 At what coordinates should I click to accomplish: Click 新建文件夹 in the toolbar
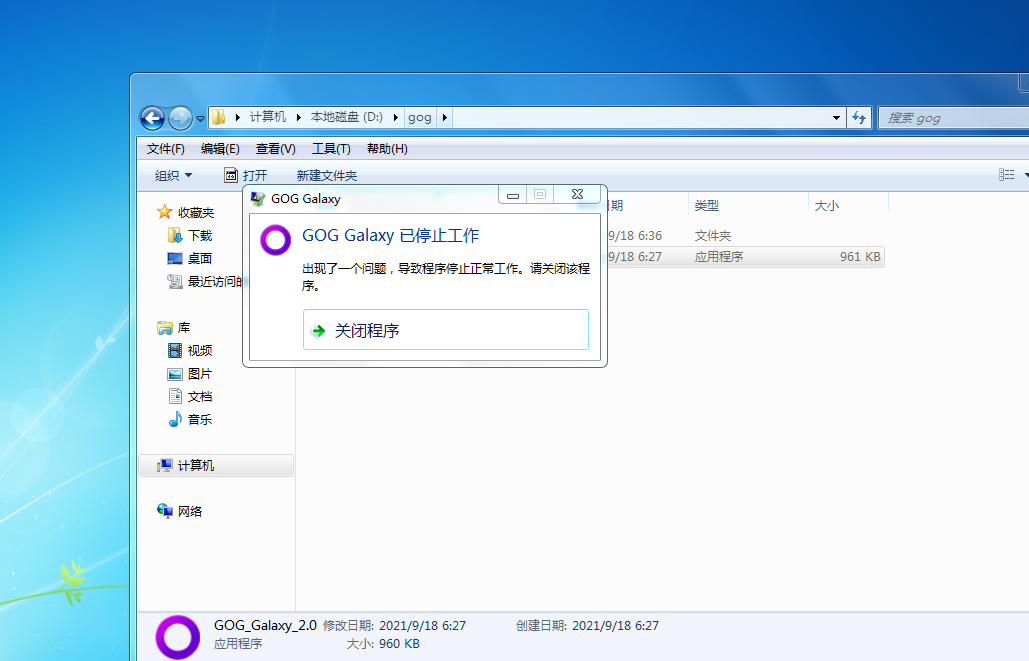pyautogui.click(x=327, y=175)
